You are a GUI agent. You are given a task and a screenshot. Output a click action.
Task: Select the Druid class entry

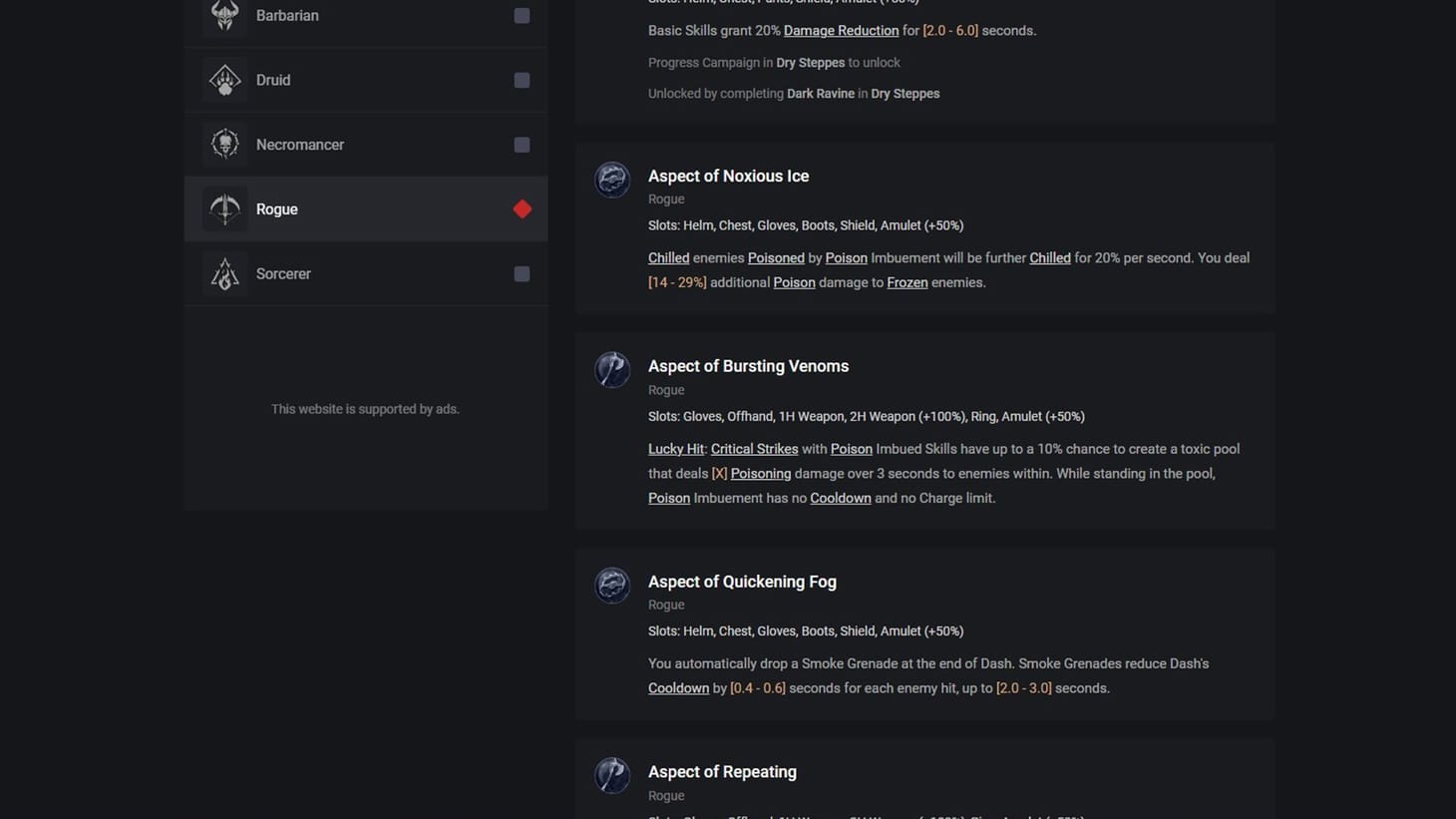[x=366, y=80]
